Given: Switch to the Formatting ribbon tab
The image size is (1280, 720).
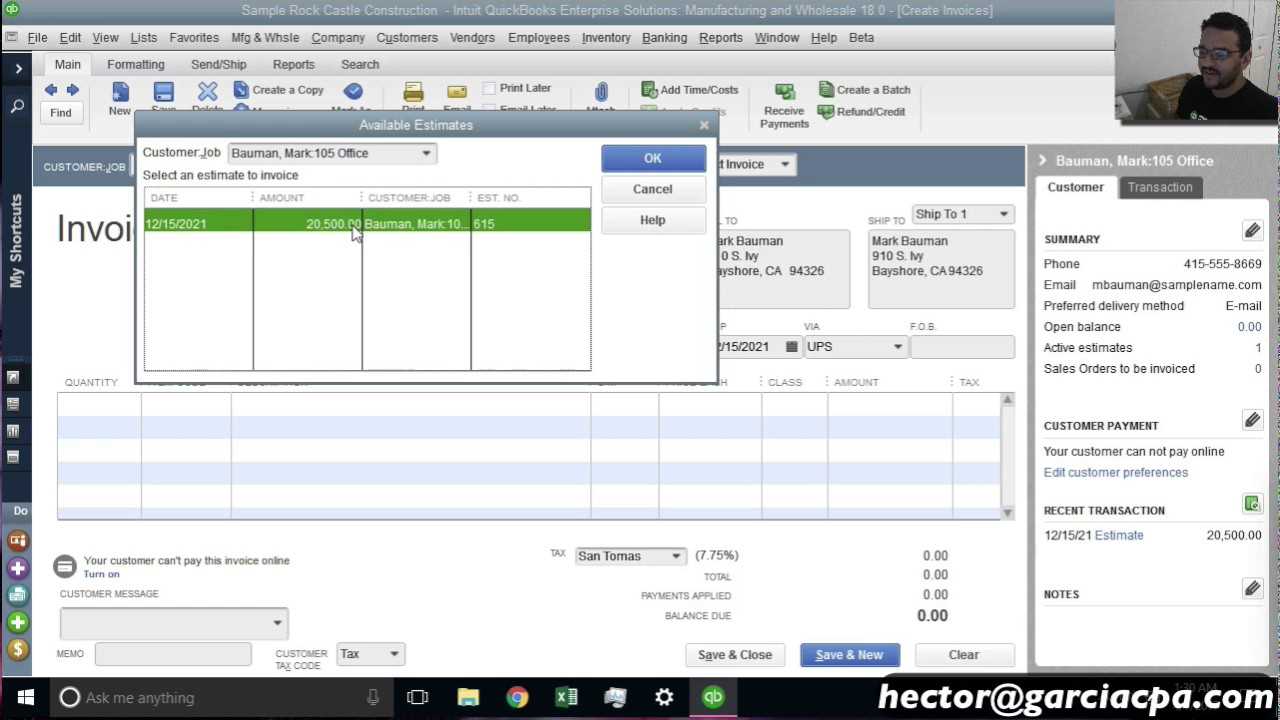Looking at the screenshot, I should click(x=136, y=64).
